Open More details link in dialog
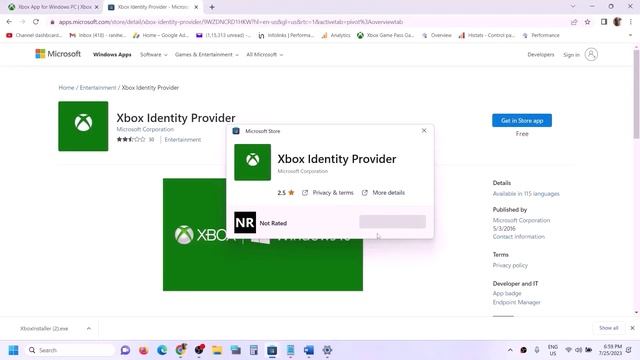 click(x=383, y=193)
